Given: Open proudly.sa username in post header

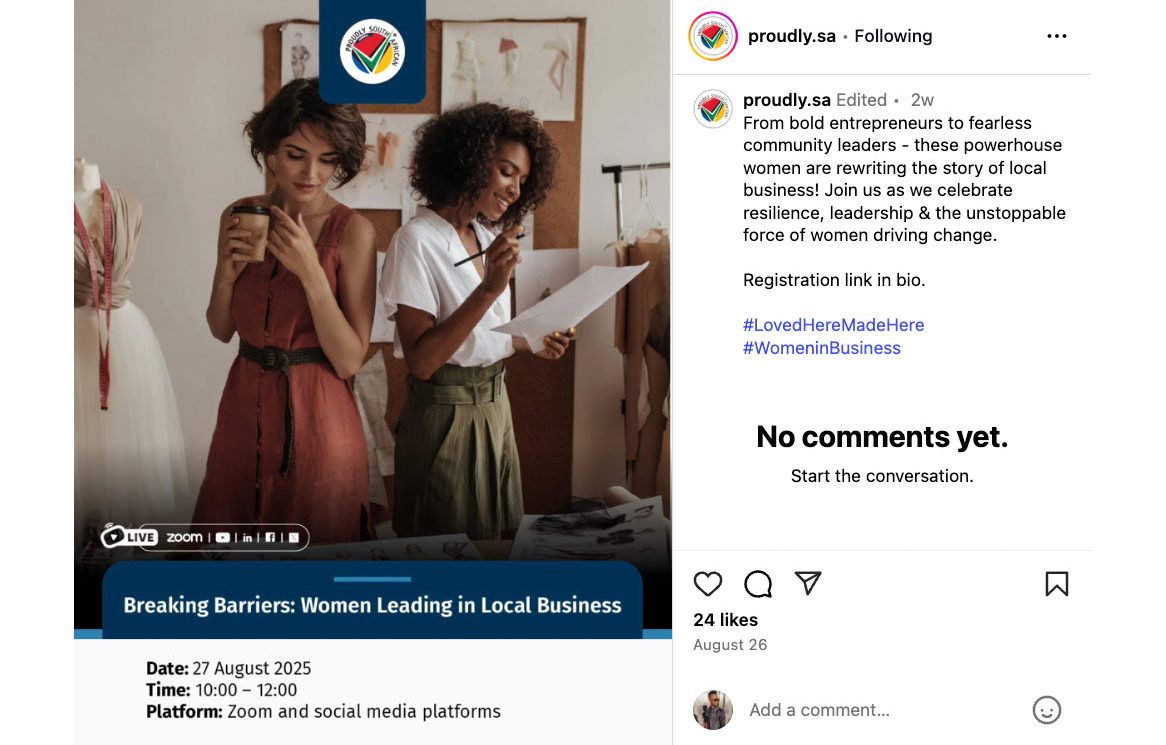Looking at the screenshot, I should click(791, 36).
